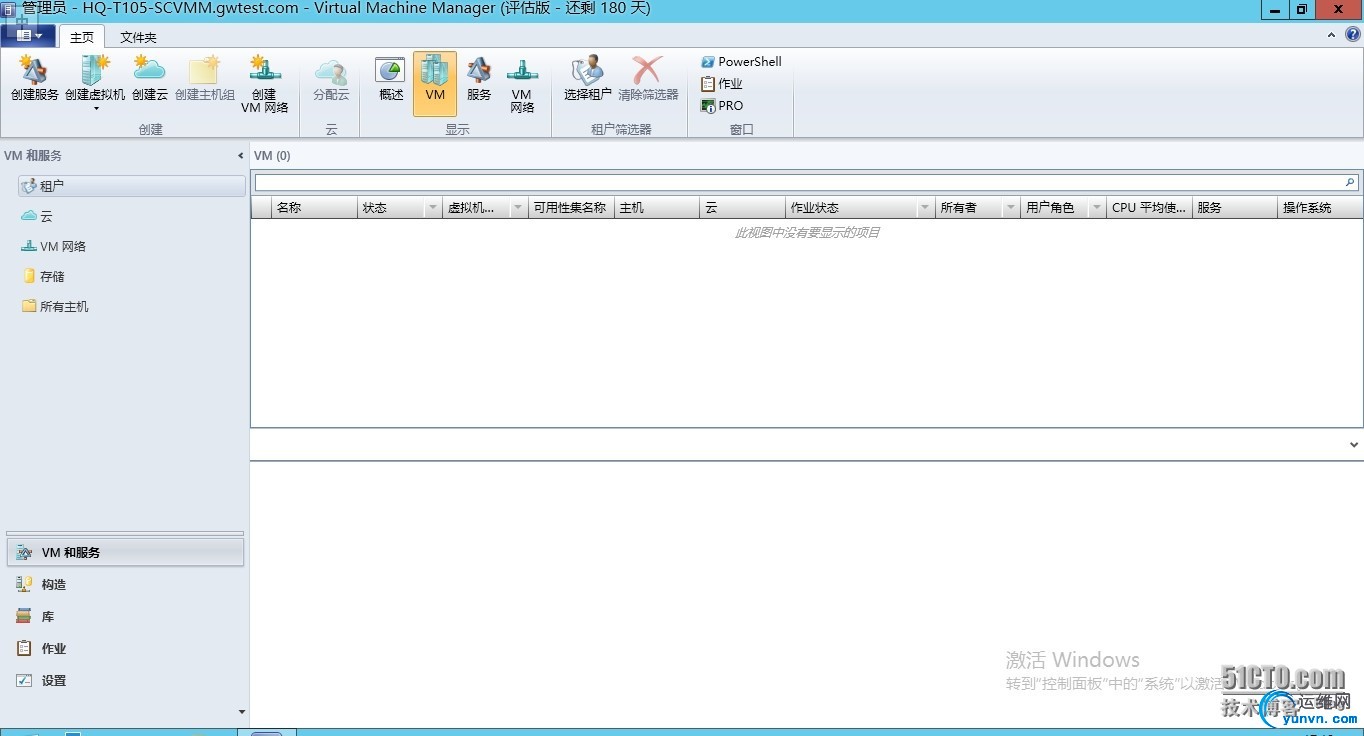
Task: Open the help icon at ribbon corner
Action: tap(1353, 34)
